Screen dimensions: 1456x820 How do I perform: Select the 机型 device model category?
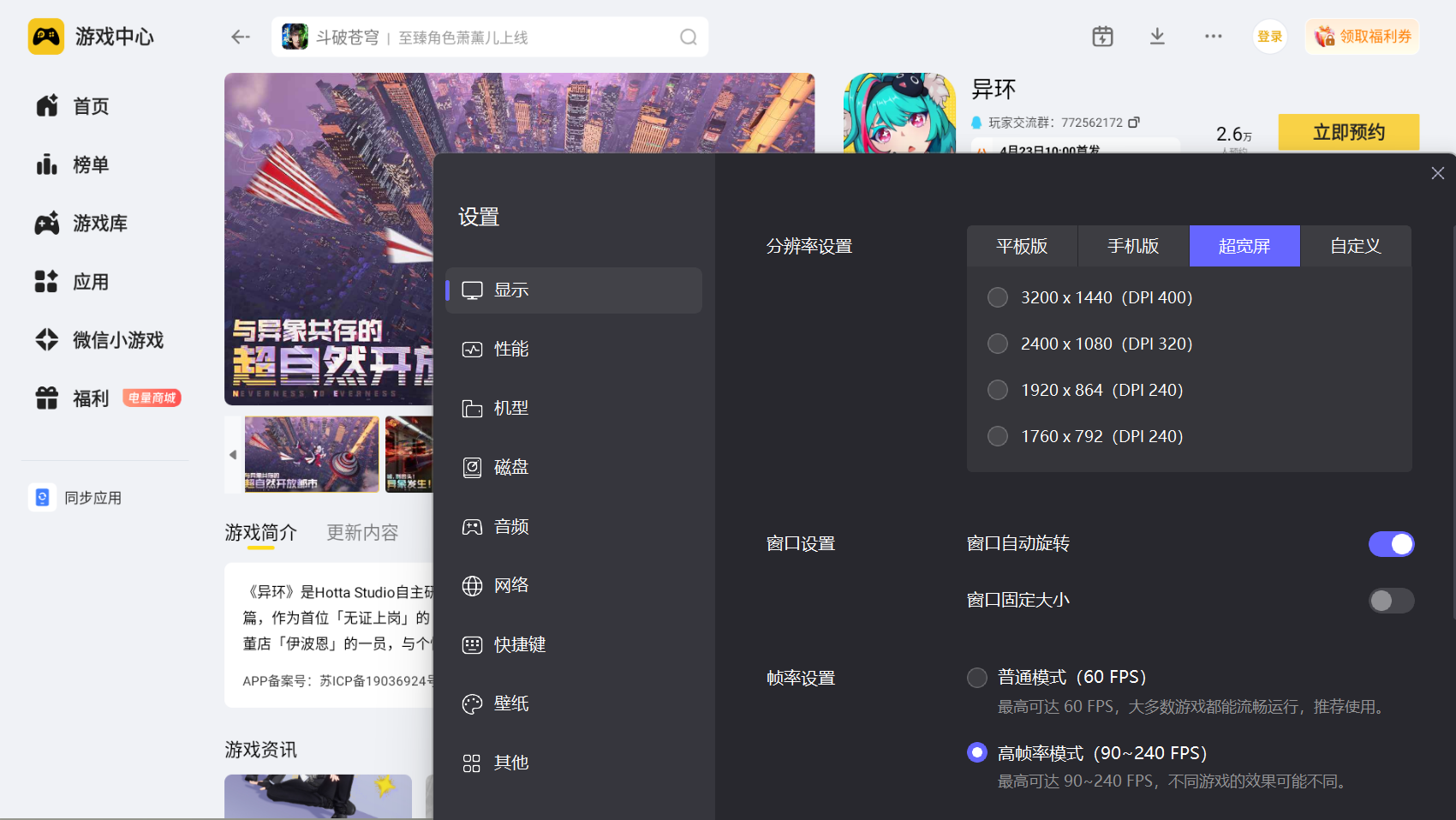(x=574, y=408)
